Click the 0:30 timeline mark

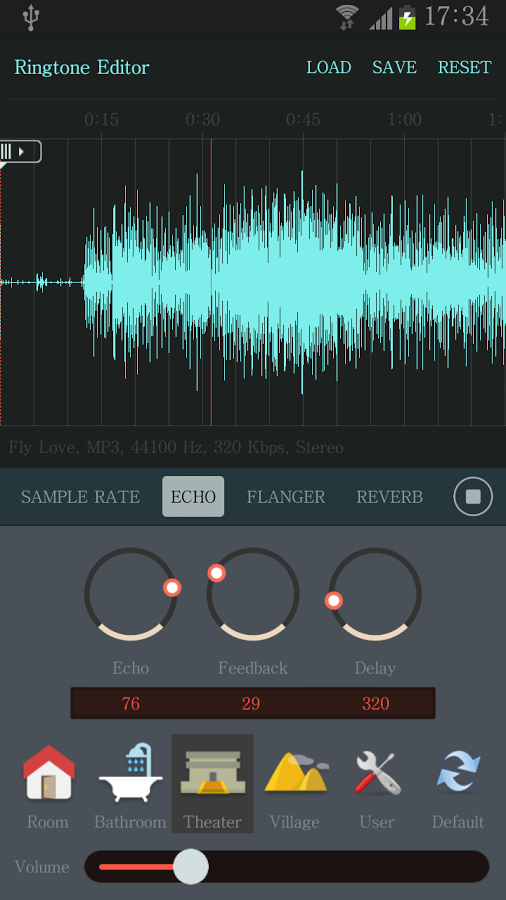[203, 119]
